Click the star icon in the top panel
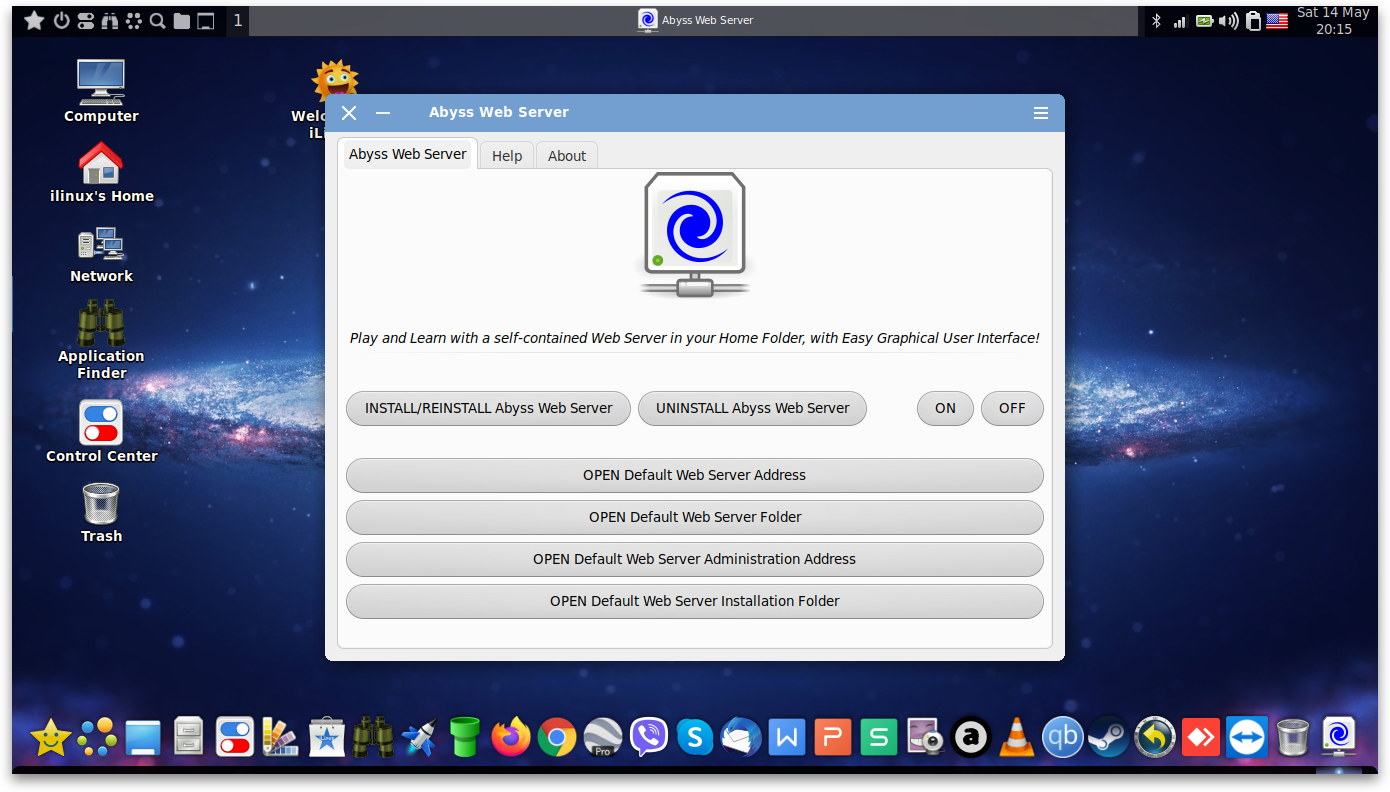The height and width of the screenshot is (792, 1390). click(34, 20)
